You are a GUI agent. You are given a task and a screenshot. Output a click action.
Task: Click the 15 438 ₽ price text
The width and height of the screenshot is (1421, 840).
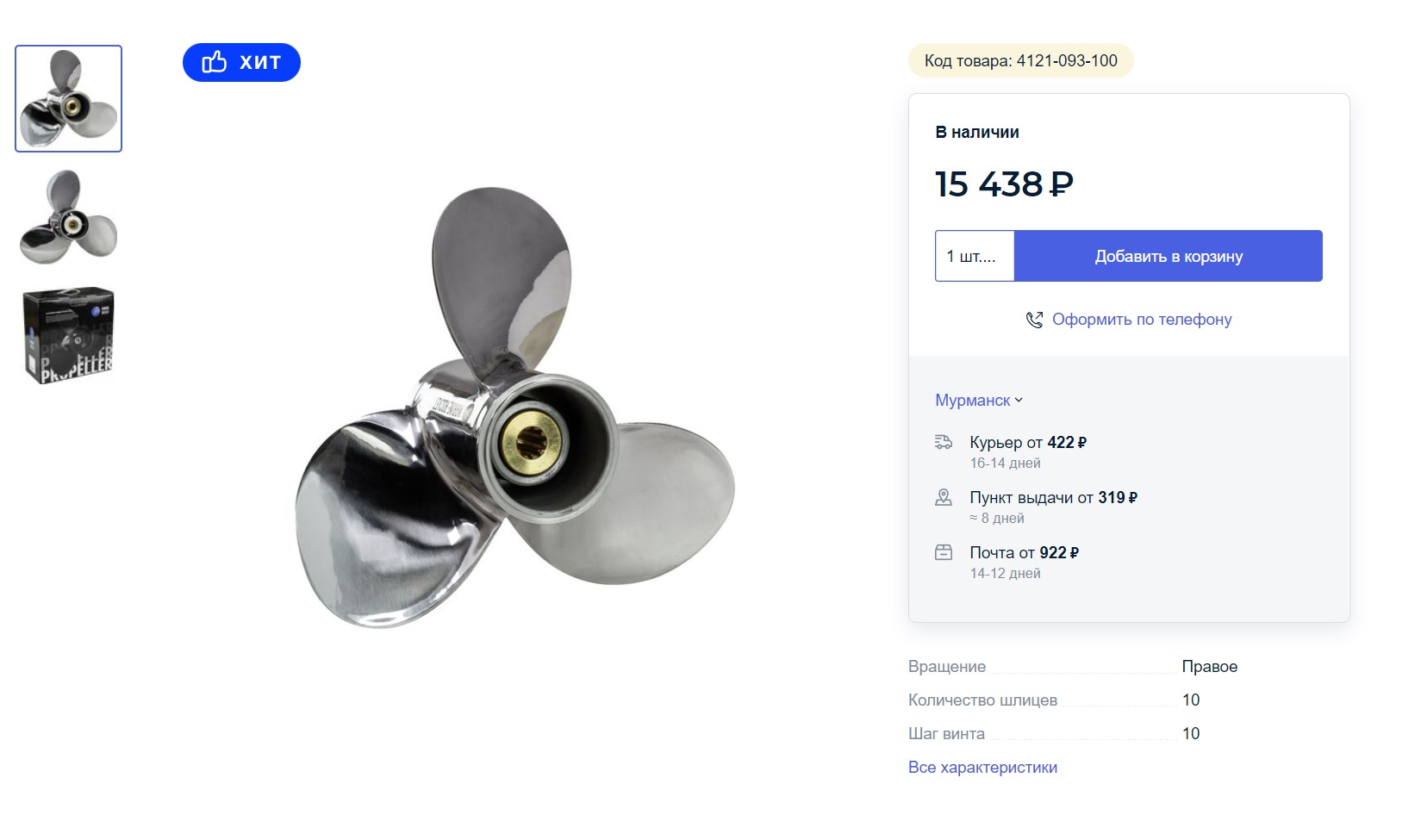(x=1004, y=184)
